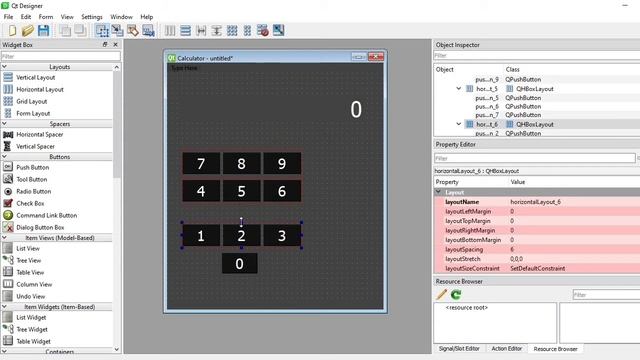This screenshot has width=640, height=360.
Task: Collapse the Buttons category
Action: click(5, 157)
